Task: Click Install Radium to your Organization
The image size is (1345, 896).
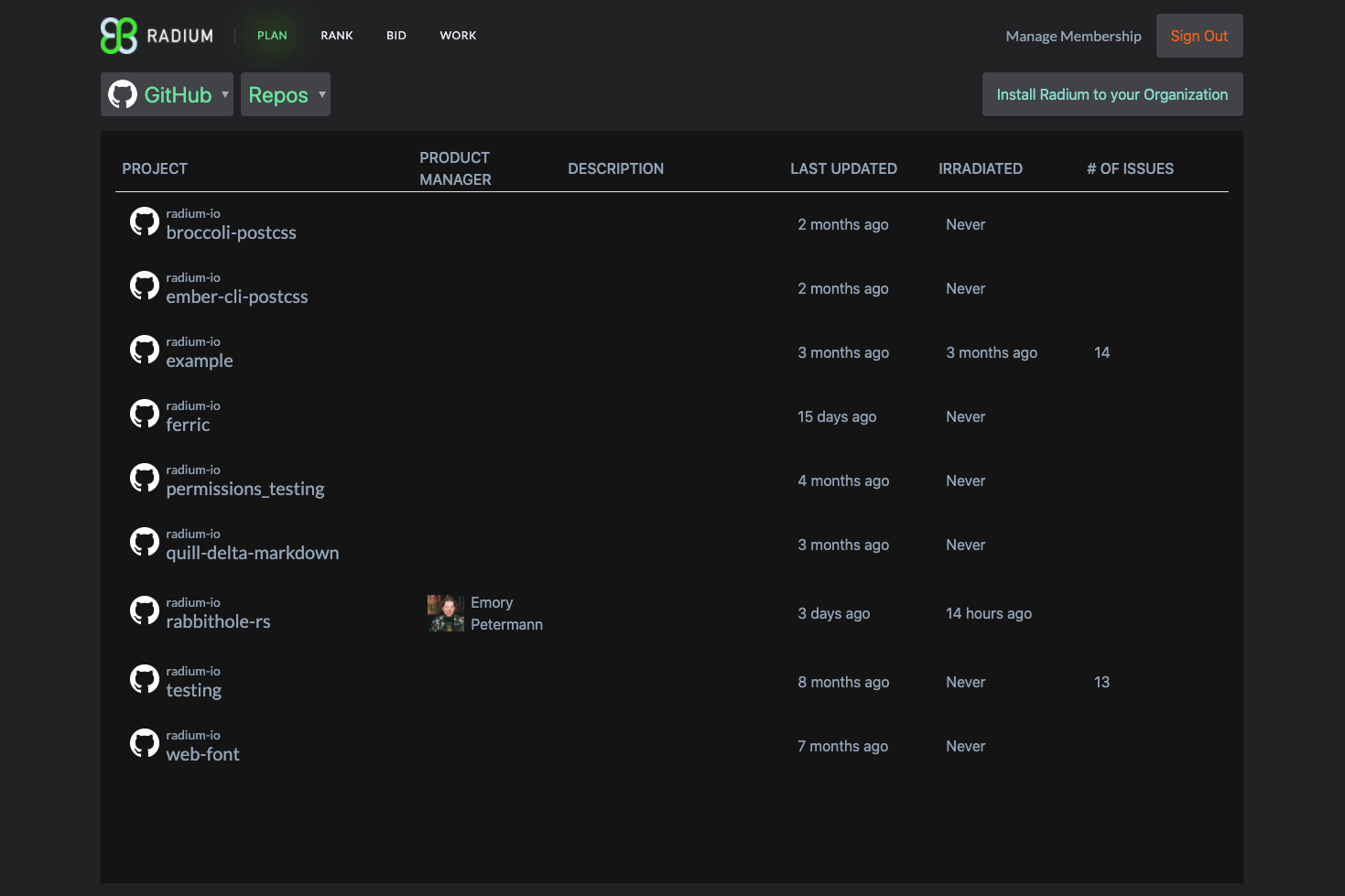Action: (x=1112, y=94)
